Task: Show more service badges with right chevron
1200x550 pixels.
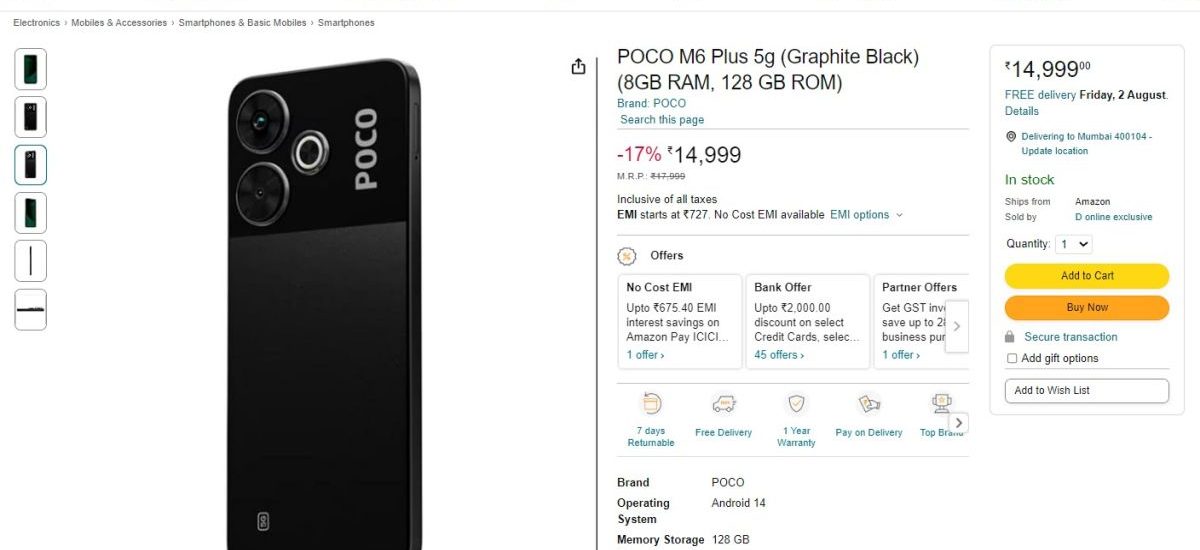Action: point(958,423)
